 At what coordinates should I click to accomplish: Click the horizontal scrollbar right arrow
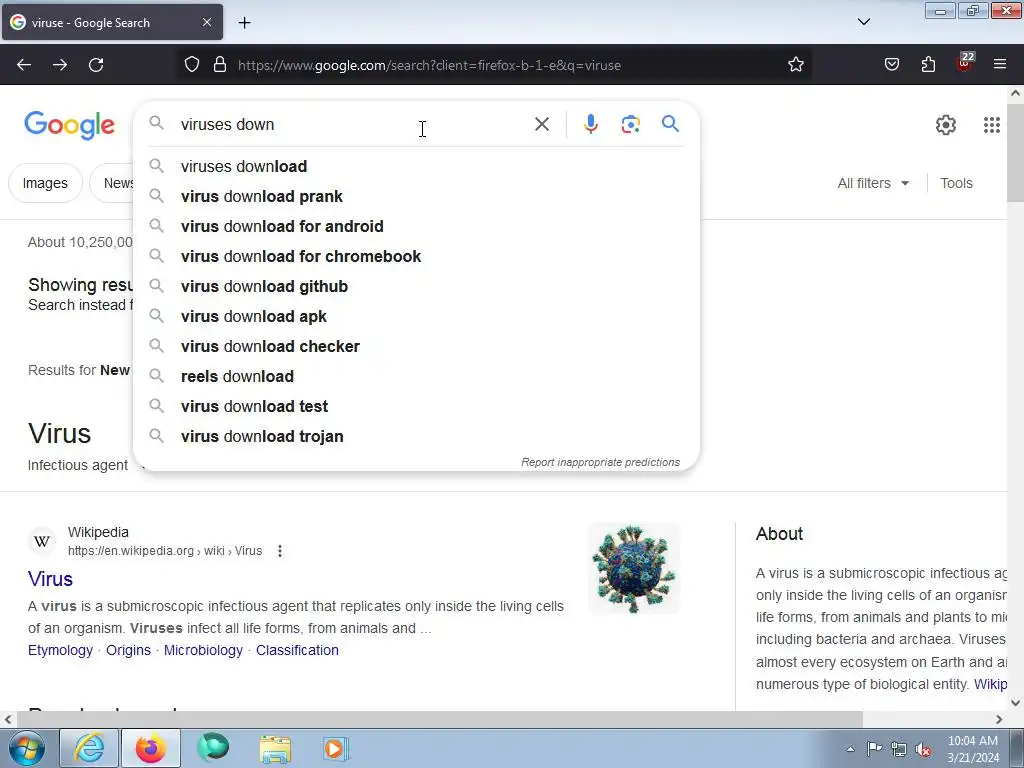coord(999,719)
